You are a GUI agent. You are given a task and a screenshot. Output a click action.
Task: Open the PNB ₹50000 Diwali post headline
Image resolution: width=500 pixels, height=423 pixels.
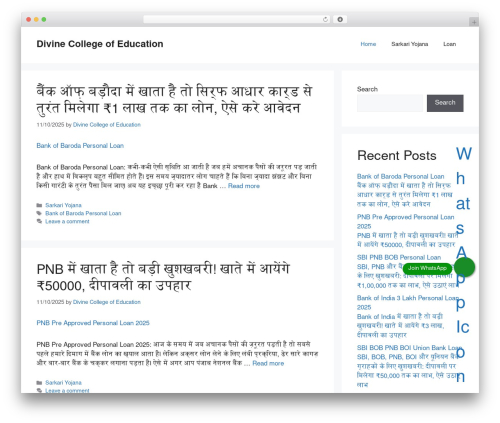coord(163,277)
